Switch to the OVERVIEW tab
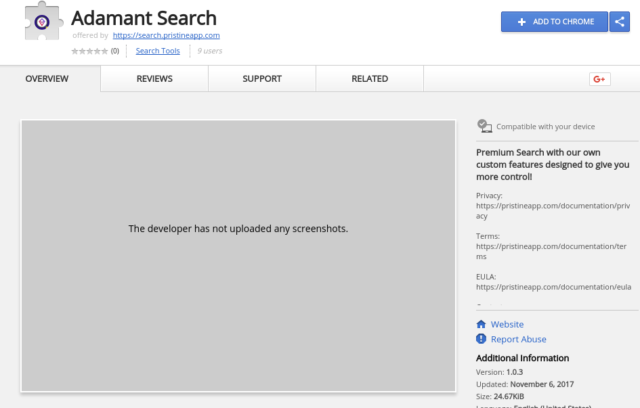 tap(46, 79)
